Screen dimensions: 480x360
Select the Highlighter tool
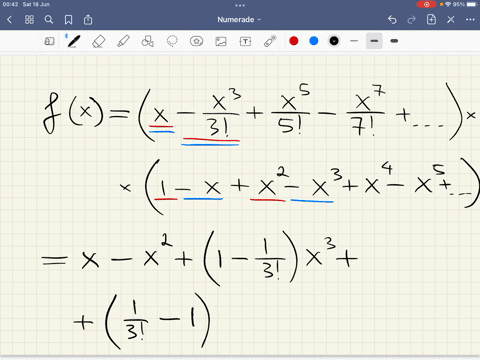pyautogui.click(x=123, y=41)
